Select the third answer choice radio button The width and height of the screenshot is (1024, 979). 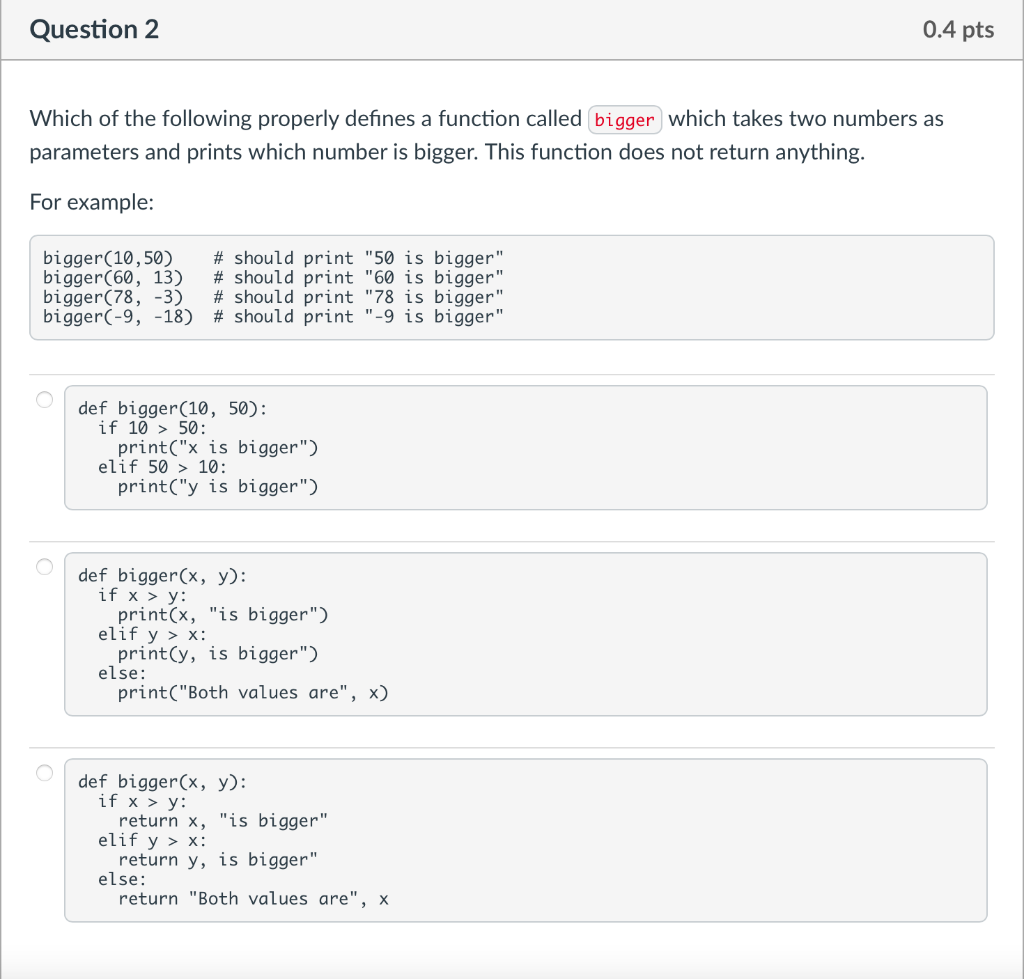tap(44, 772)
